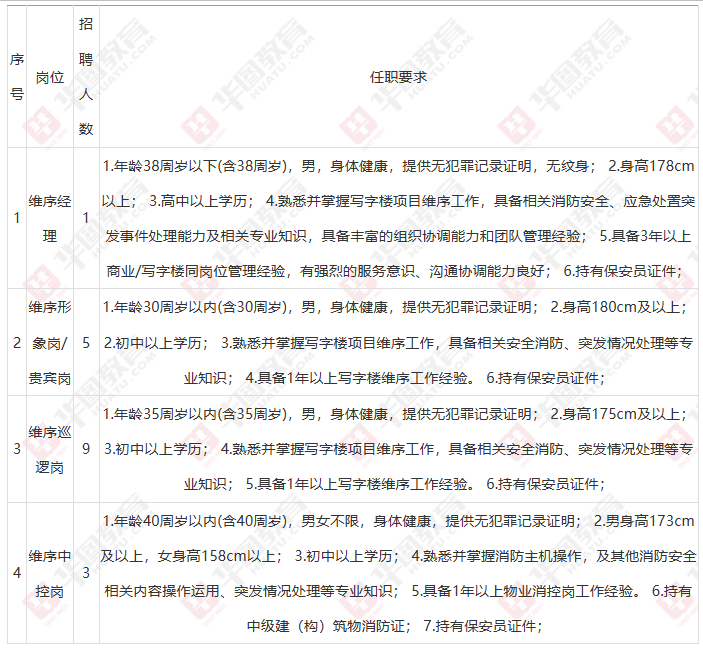Click the 招聘人数 column header
This screenshot has width=703, height=648.
pos(86,77)
